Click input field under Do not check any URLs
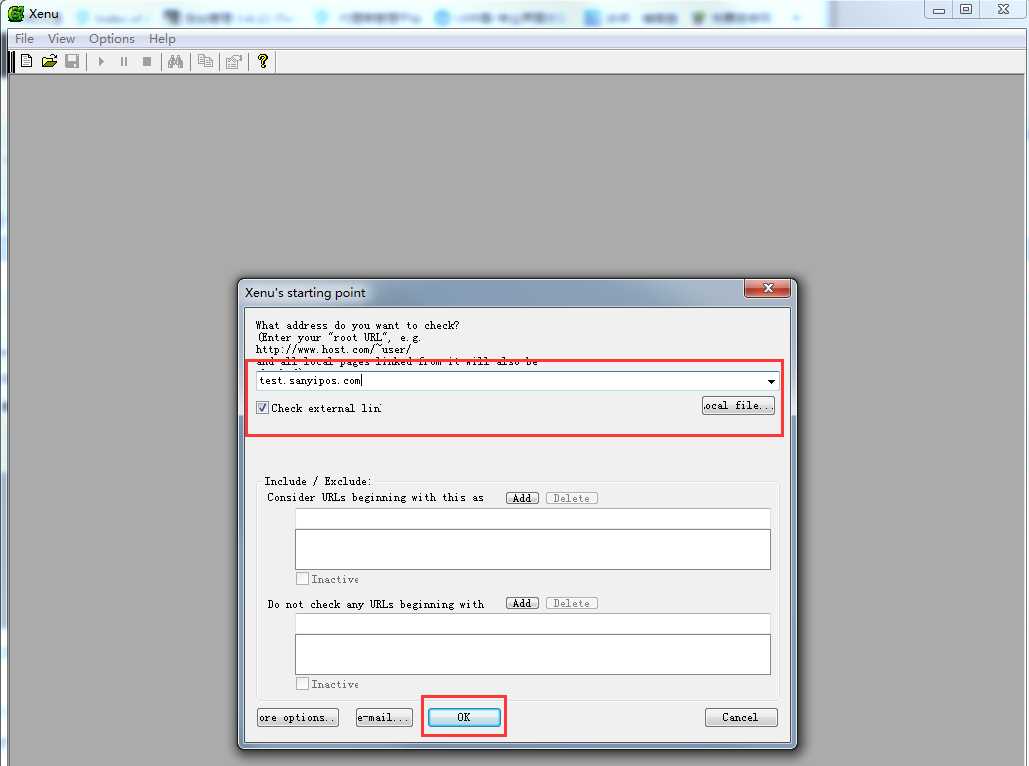1029x766 pixels. [533, 624]
